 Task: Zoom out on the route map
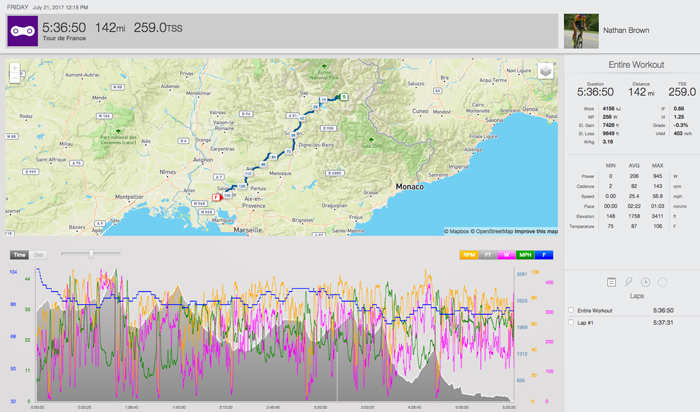coord(15,78)
